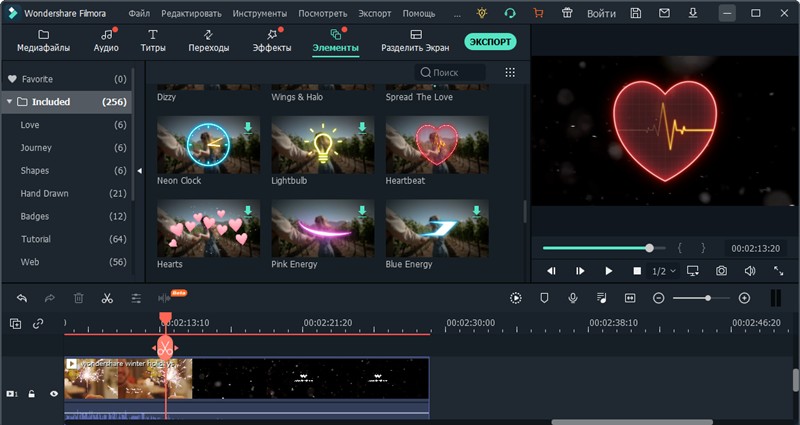Collapse the Included folder in sidebar
Viewport: 800px width, 425px height.
click(10, 102)
